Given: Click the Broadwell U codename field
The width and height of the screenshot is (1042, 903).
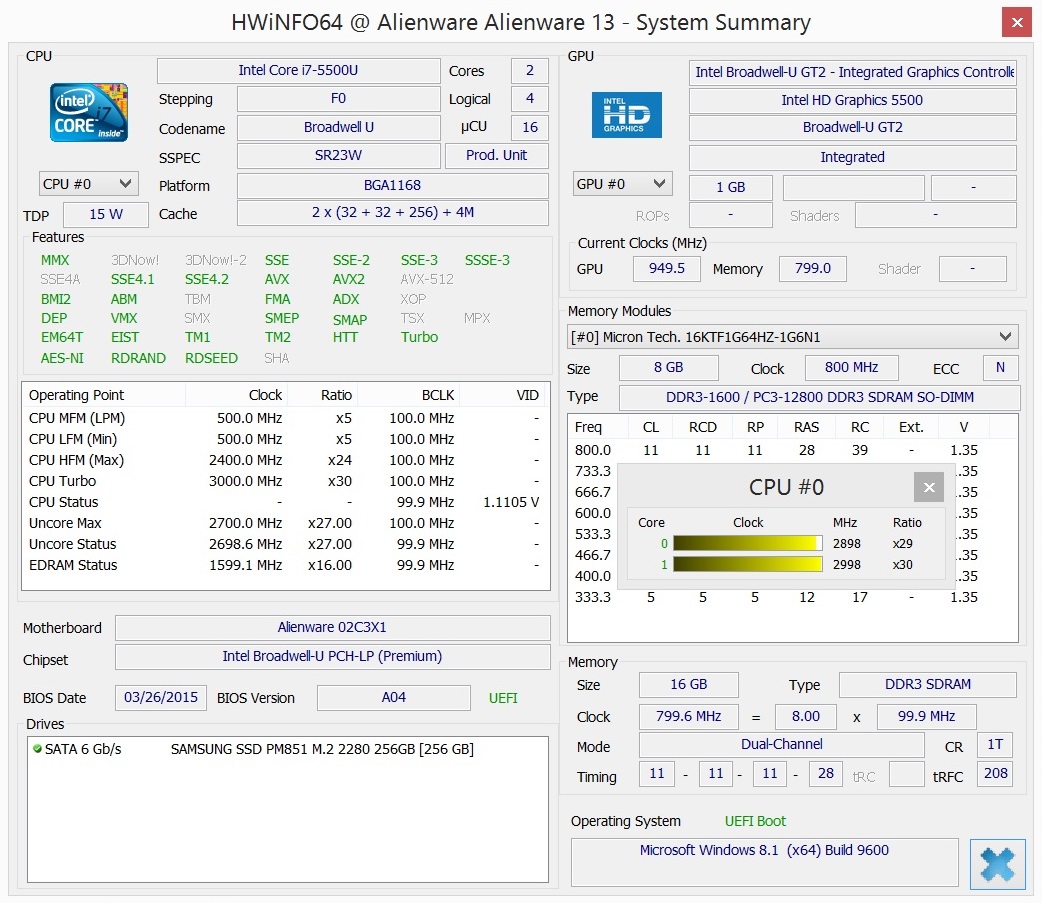Looking at the screenshot, I should 338,128.
